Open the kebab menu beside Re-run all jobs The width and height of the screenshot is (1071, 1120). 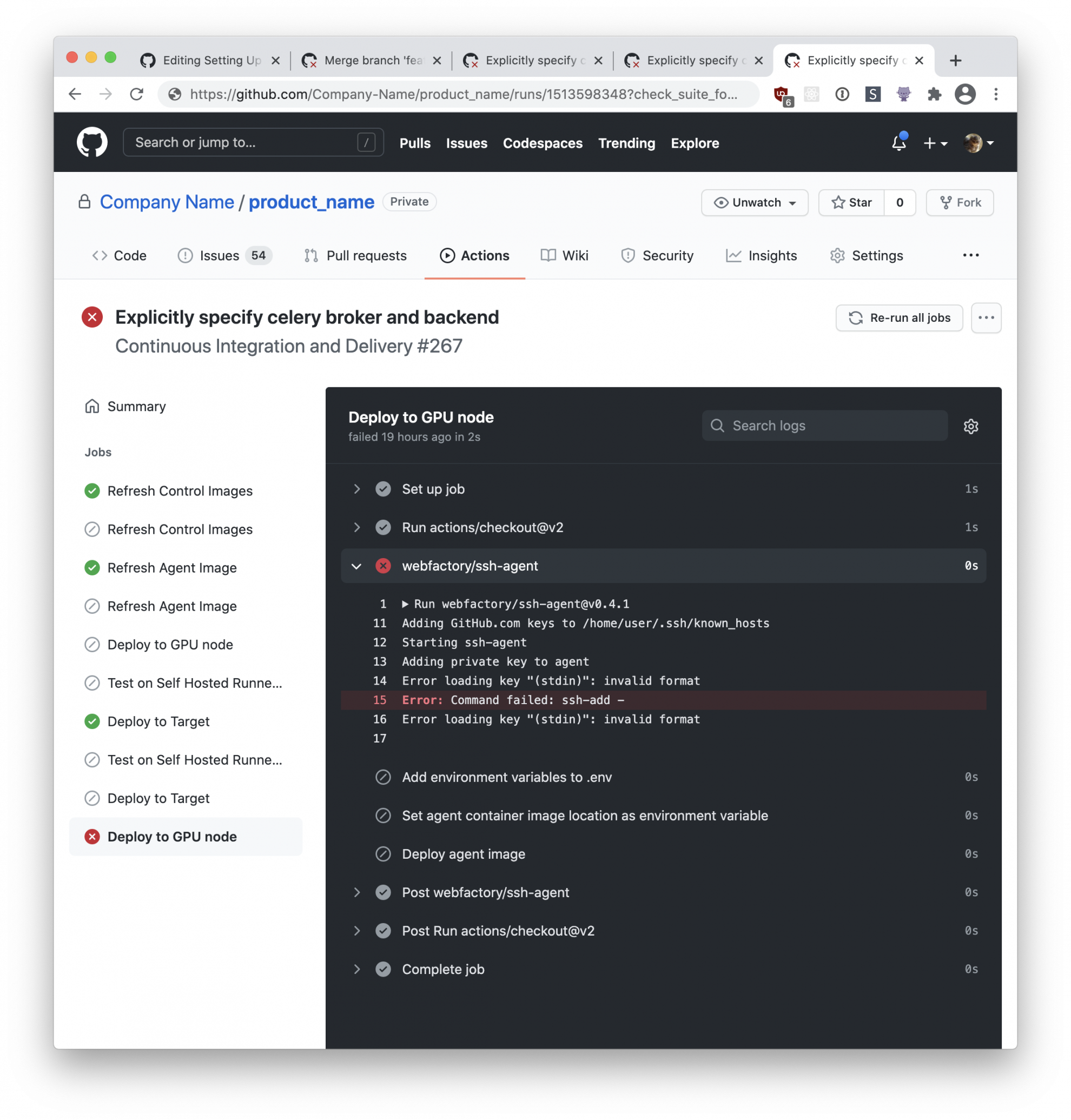[x=986, y=318]
